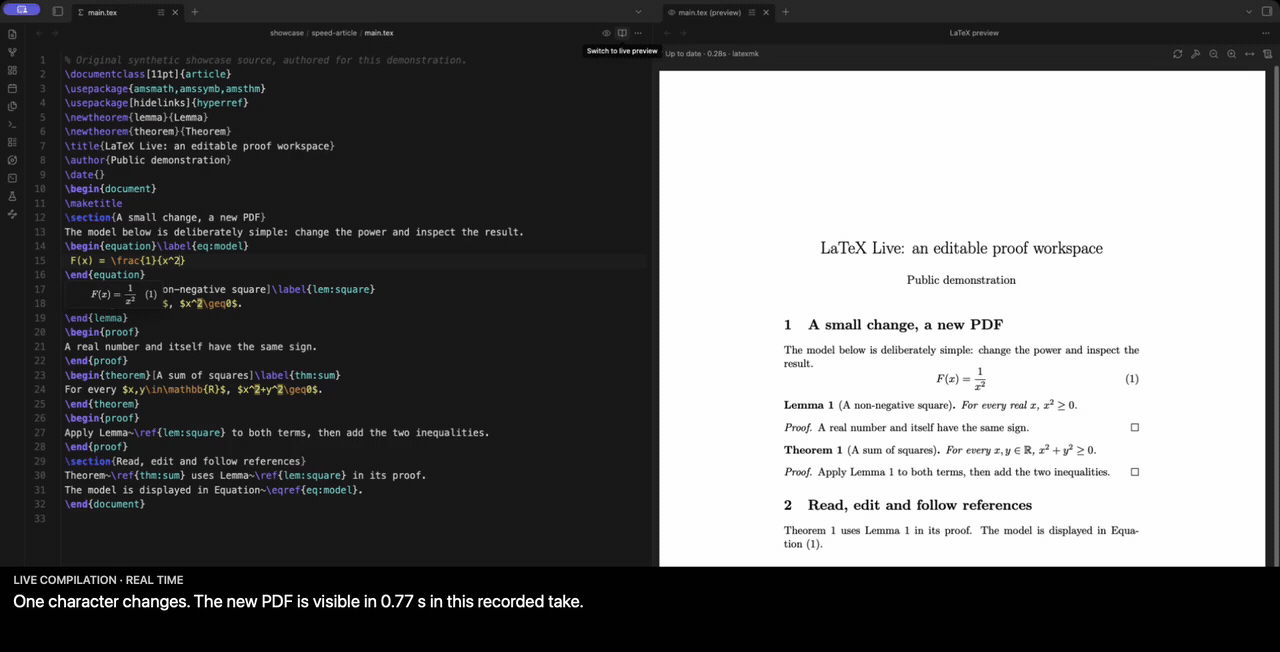Screen dimensions: 1280x652
Task: Click the \usepackage[hidelinks]{hyperref} line
Action: 157,102
